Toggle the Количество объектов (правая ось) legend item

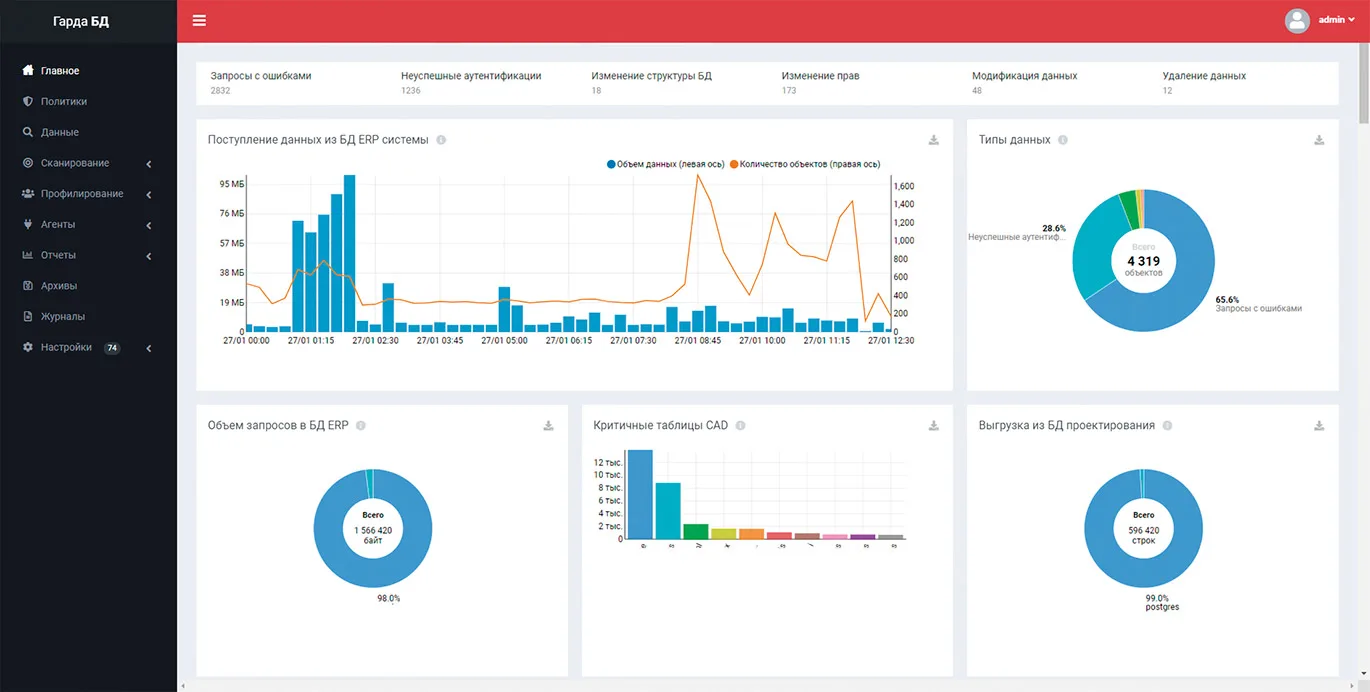(805, 164)
